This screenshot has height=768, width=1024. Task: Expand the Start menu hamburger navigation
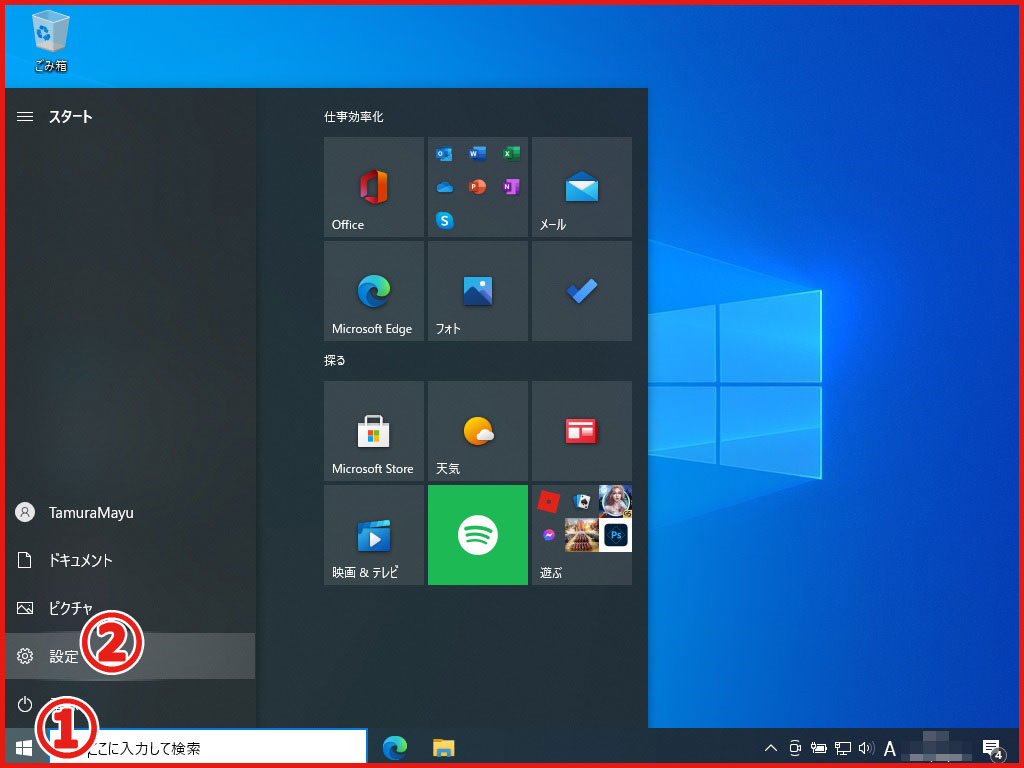pos(25,116)
